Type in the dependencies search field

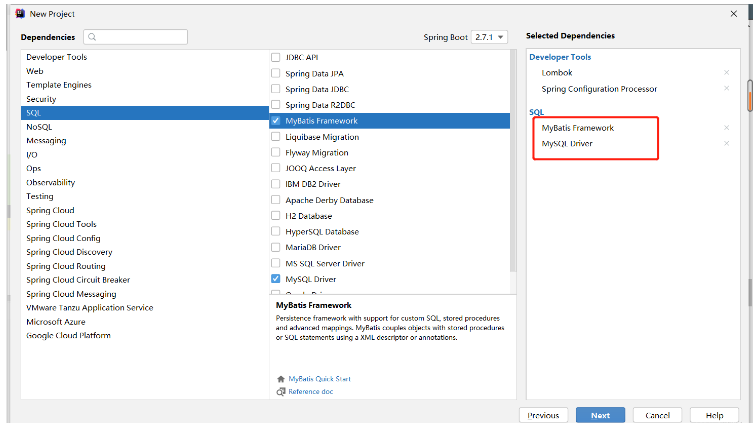coord(140,37)
